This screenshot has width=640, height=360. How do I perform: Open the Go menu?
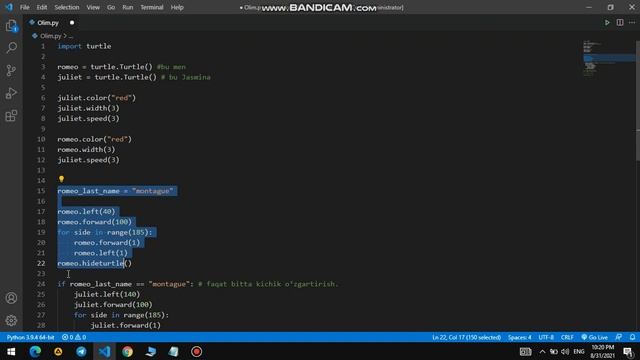click(111, 7)
